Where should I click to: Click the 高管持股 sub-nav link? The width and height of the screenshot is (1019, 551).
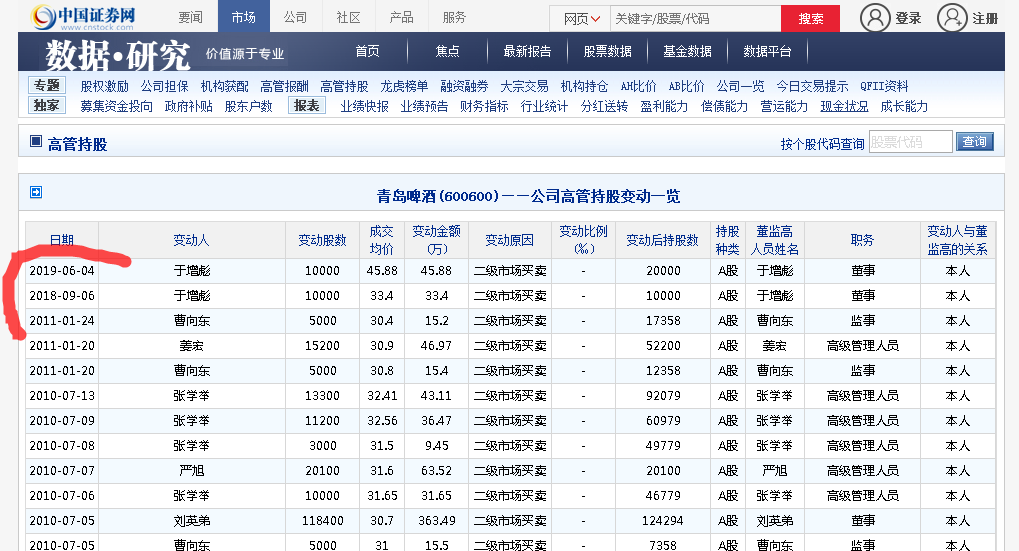[344, 86]
